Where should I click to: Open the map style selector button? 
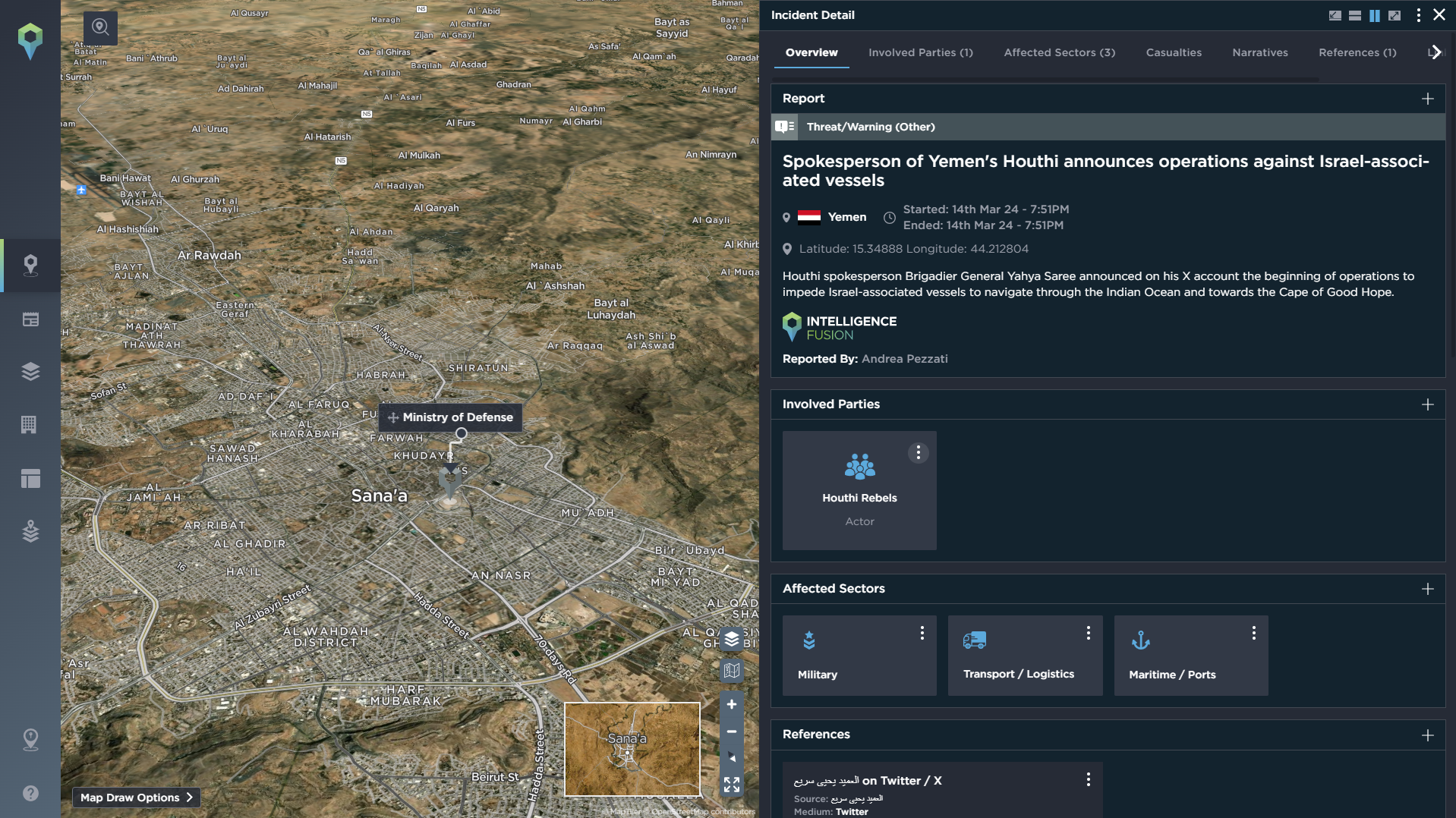732,671
